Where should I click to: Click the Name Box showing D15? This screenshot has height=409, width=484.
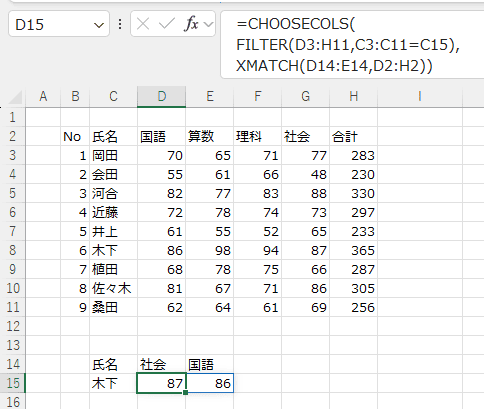click(59, 24)
